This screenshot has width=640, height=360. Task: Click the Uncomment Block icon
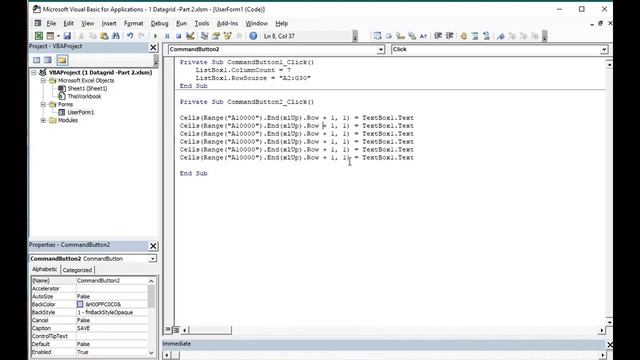coord(486,36)
